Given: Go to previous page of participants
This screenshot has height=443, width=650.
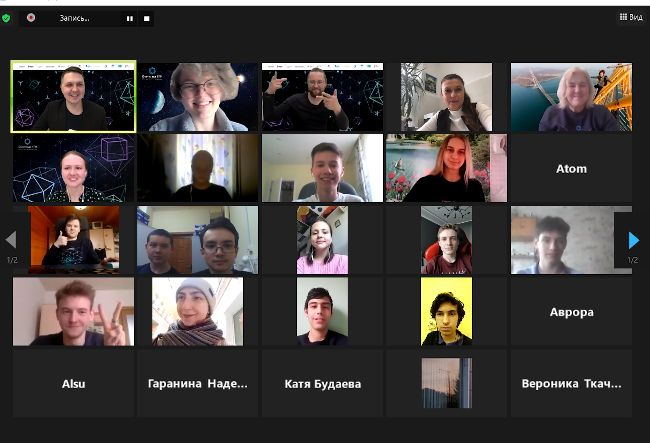Looking at the screenshot, I should [x=11, y=240].
